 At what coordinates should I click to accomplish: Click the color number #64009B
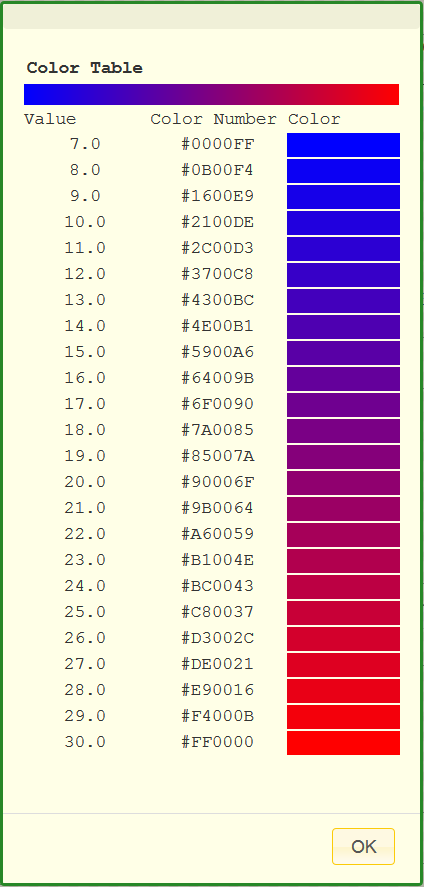tap(218, 378)
